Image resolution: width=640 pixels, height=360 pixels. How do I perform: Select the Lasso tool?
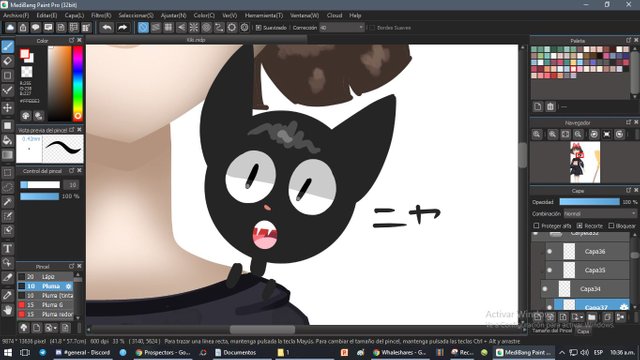coord(8,187)
